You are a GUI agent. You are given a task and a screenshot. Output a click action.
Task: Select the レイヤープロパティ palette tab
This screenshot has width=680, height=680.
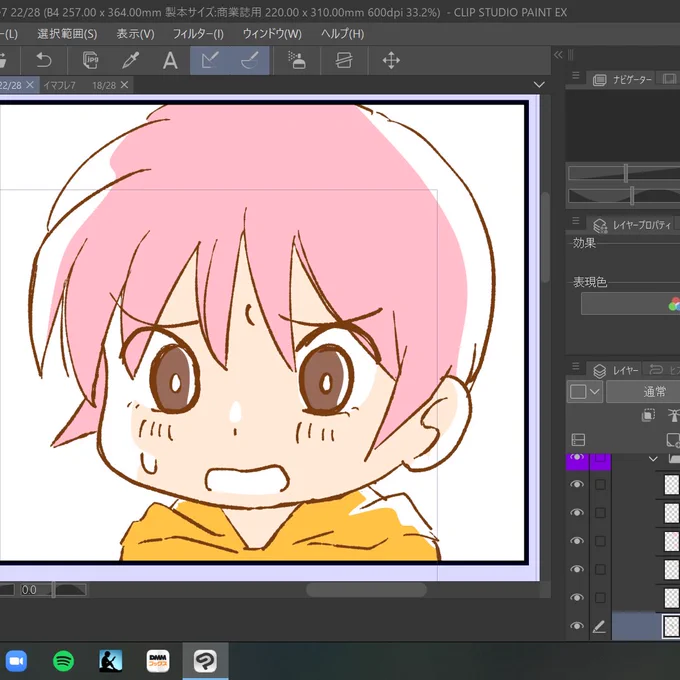(x=632, y=225)
